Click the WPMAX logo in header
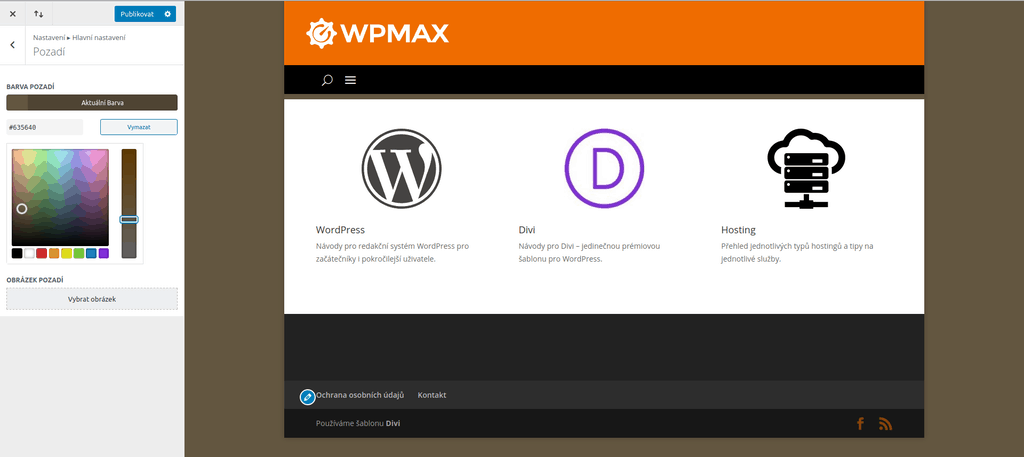 (x=377, y=33)
